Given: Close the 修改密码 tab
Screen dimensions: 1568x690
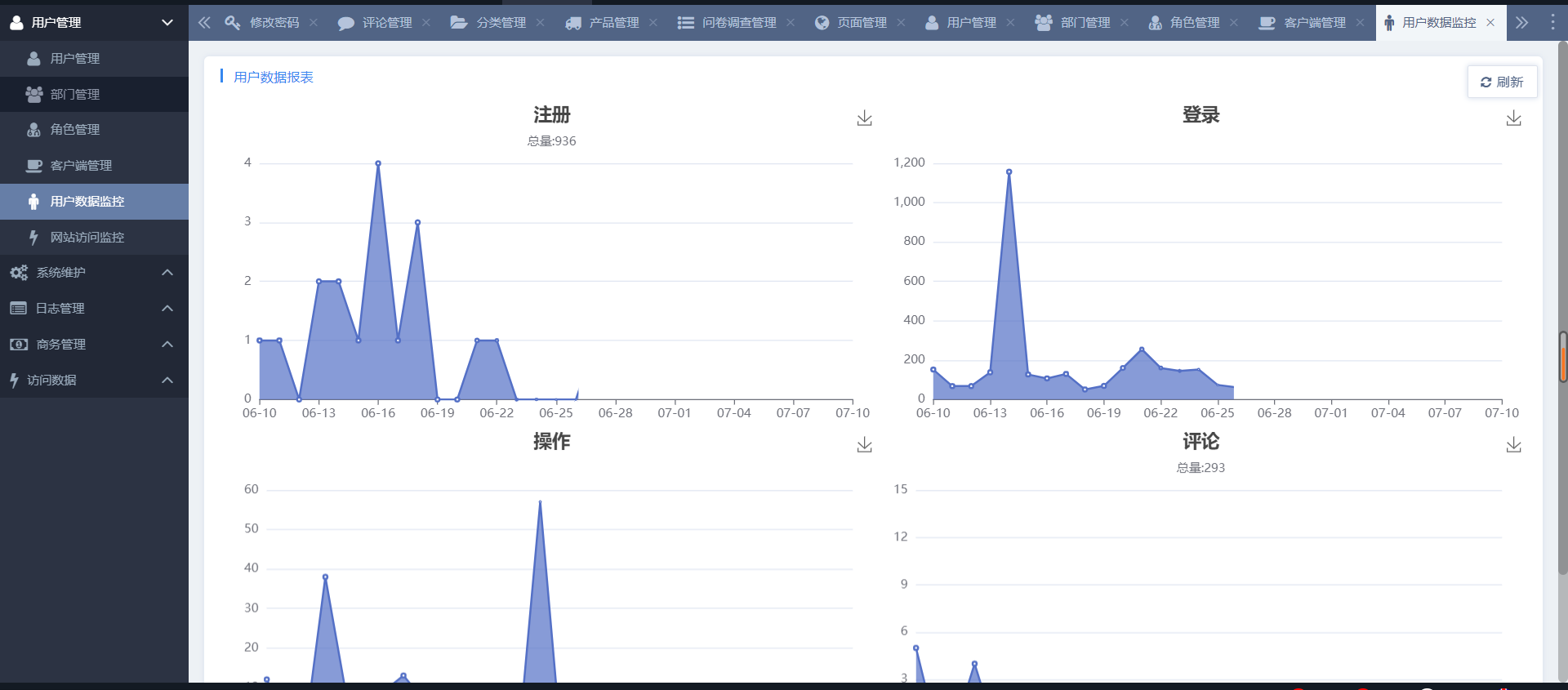Looking at the screenshot, I should click(314, 23).
